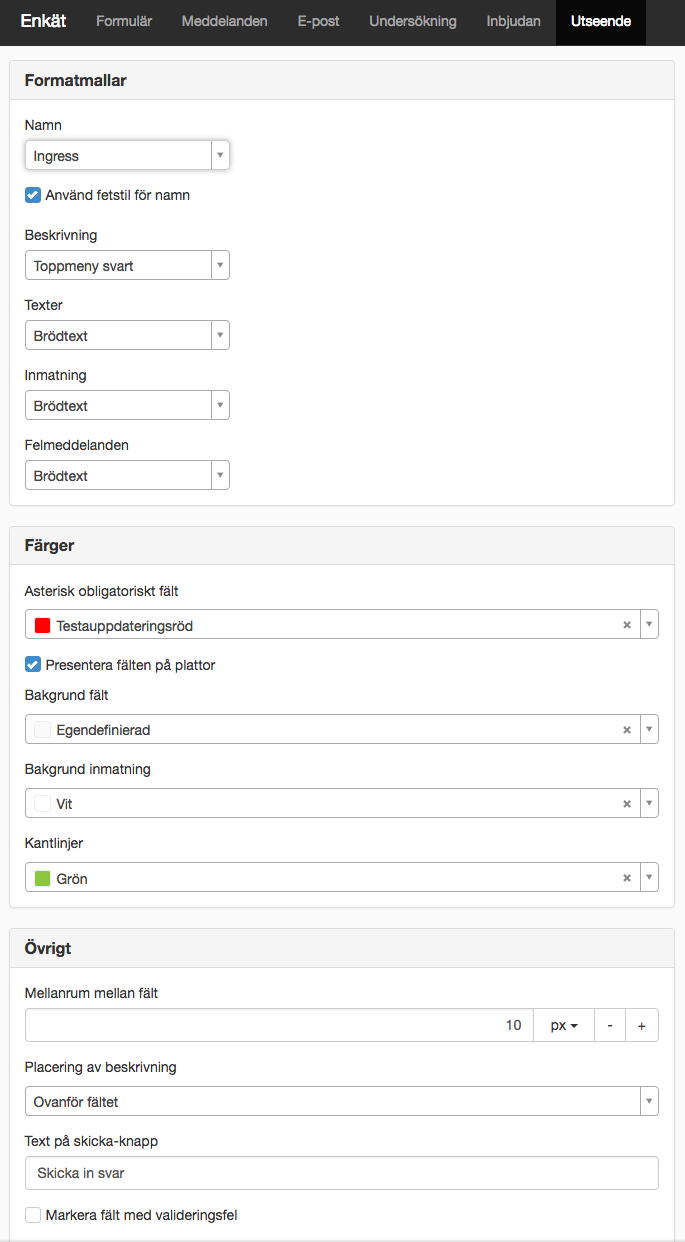Switch to the Formulär tab
Image resolution: width=685 pixels, height=1242 pixels.
click(124, 21)
